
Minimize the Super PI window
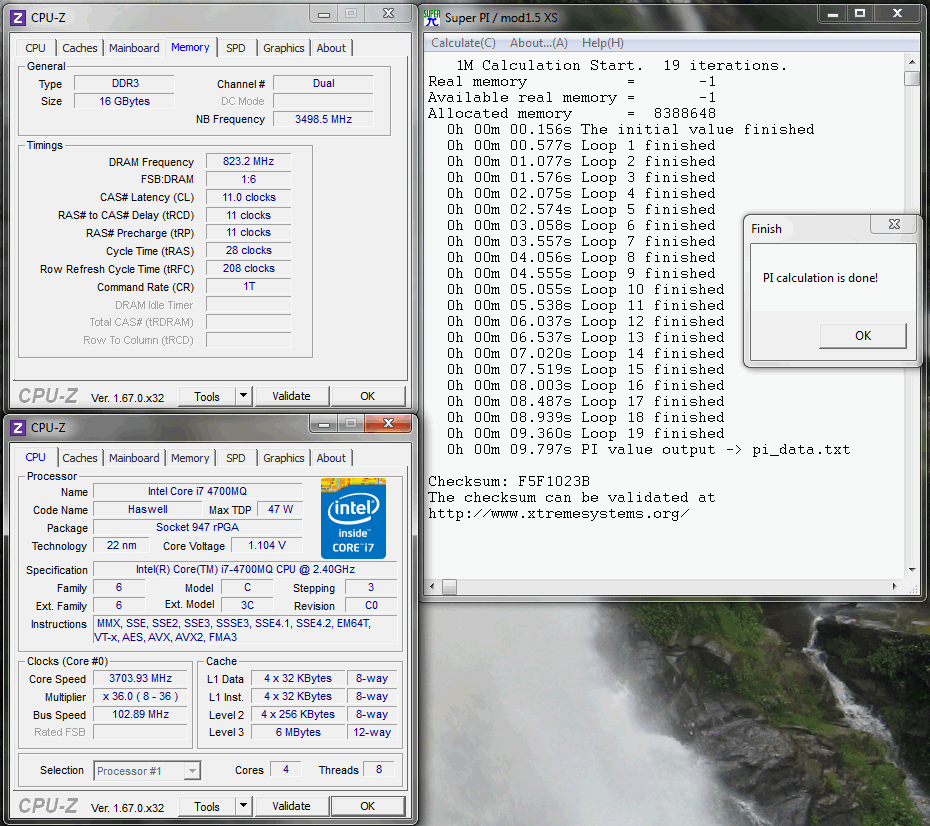833,14
